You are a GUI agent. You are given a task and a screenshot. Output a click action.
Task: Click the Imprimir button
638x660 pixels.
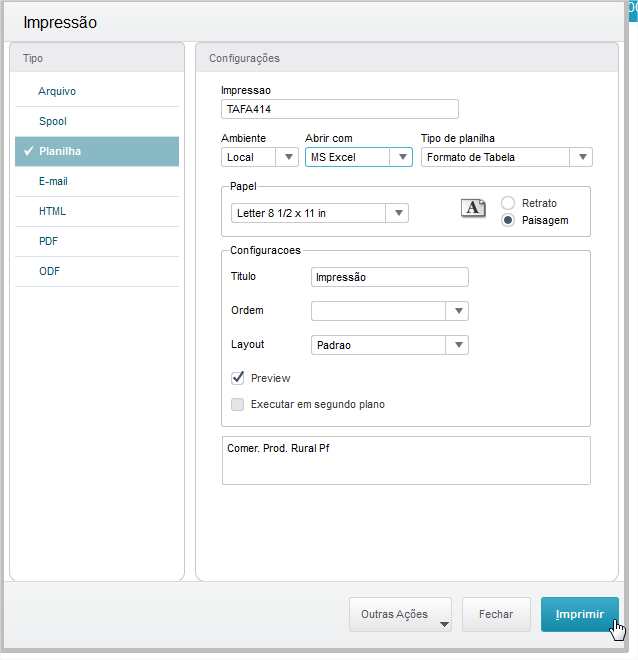click(x=579, y=614)
